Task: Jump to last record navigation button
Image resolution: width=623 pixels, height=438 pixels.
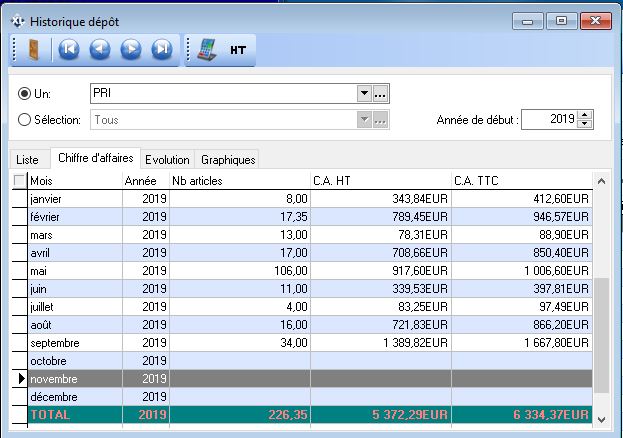Action: tap(162, 49)
